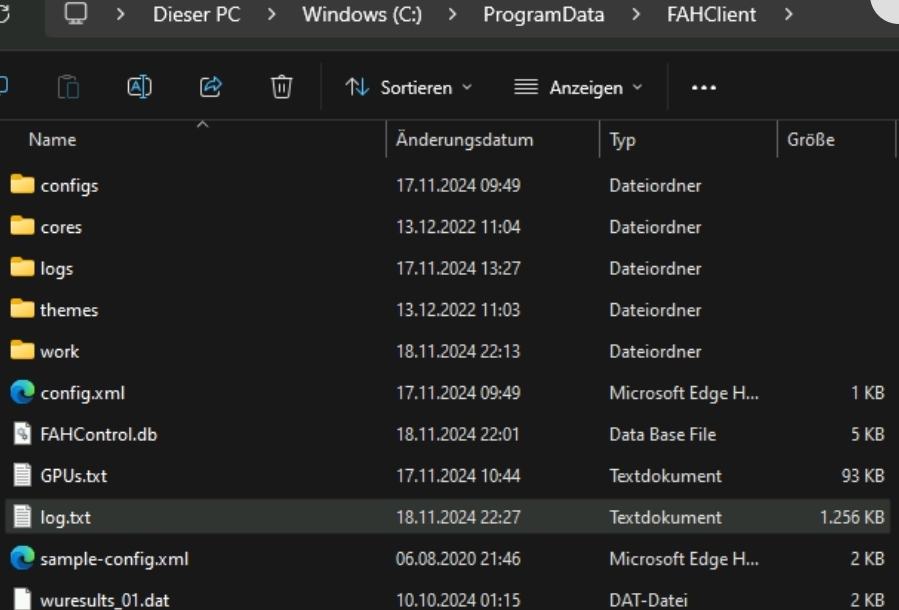Click the configs folder icon

(x=22, y=185)
